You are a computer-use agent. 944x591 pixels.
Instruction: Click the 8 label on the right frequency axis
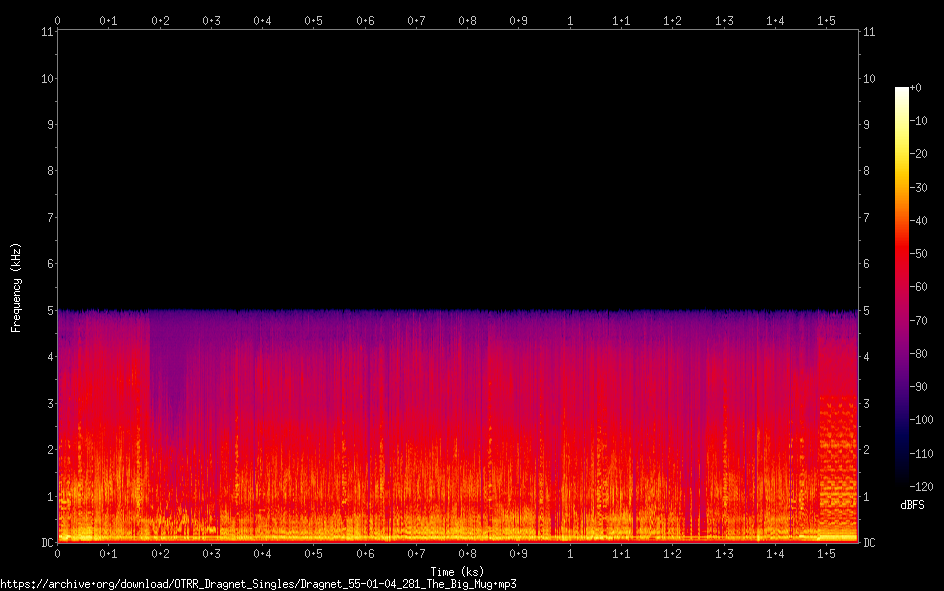click(867, 171)
